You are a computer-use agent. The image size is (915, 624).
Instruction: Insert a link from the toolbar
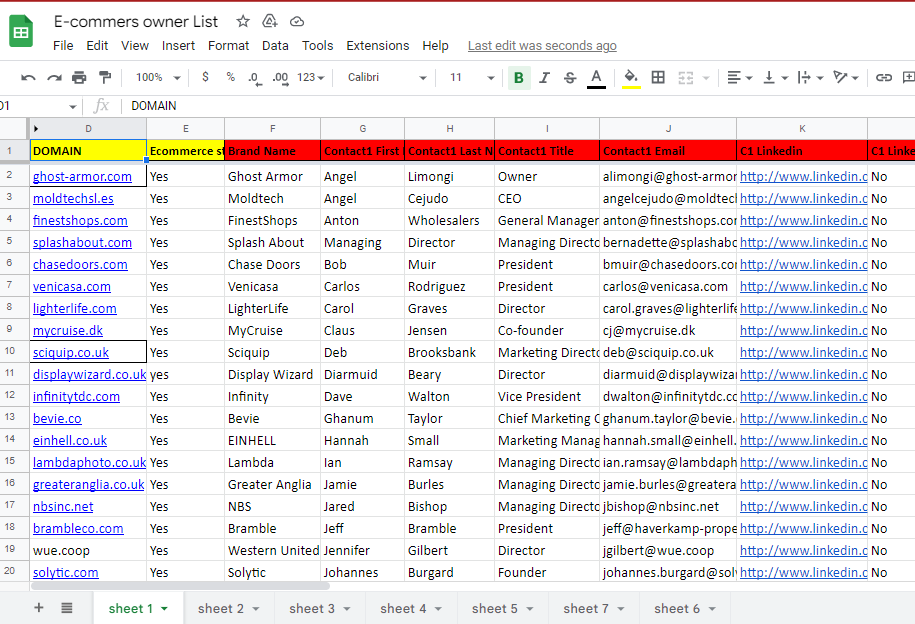(x=883, y=77)
